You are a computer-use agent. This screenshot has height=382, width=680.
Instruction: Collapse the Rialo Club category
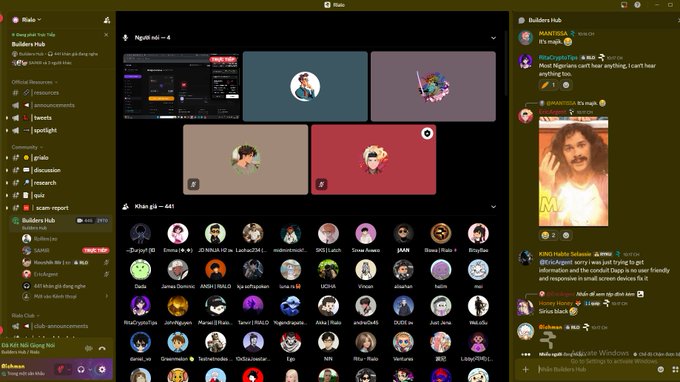pyautogui.click(x=25, y=316)
